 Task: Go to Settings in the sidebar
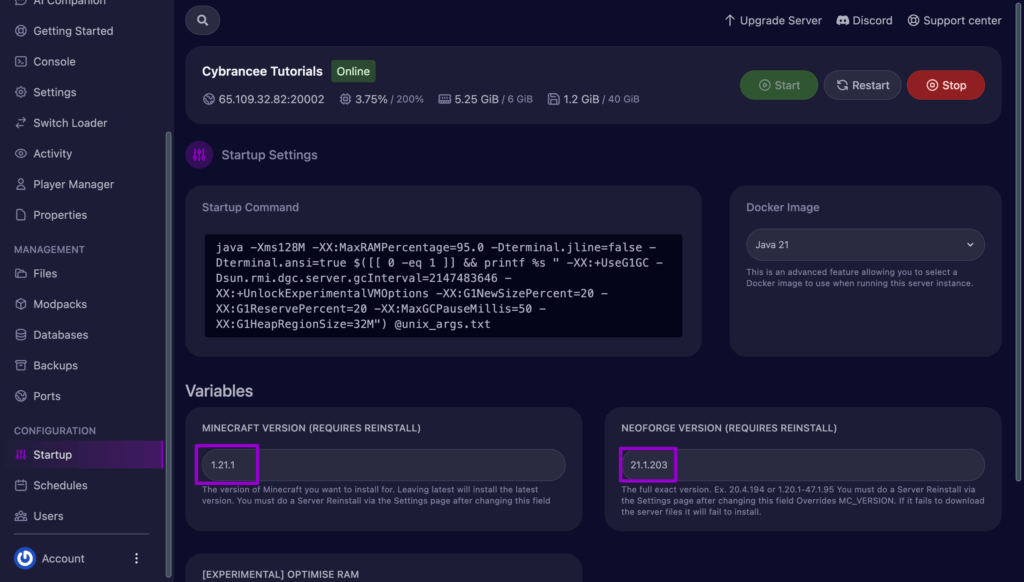tap(55, 92)
